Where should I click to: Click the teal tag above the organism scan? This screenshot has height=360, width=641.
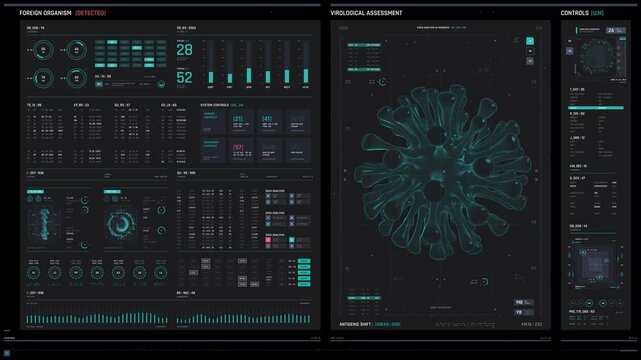point(36,192)
